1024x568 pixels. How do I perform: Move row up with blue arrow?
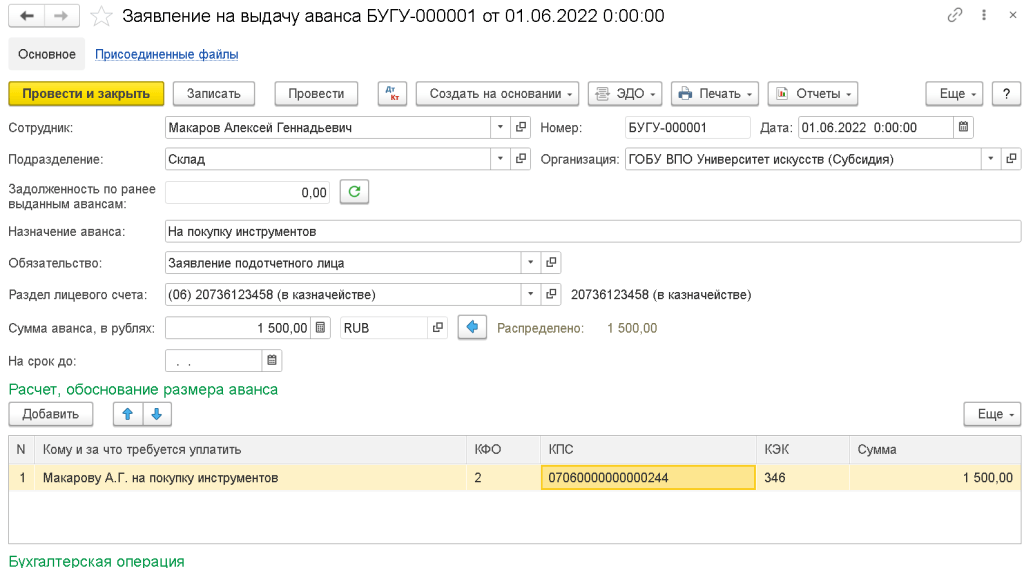tap(127, 414)
